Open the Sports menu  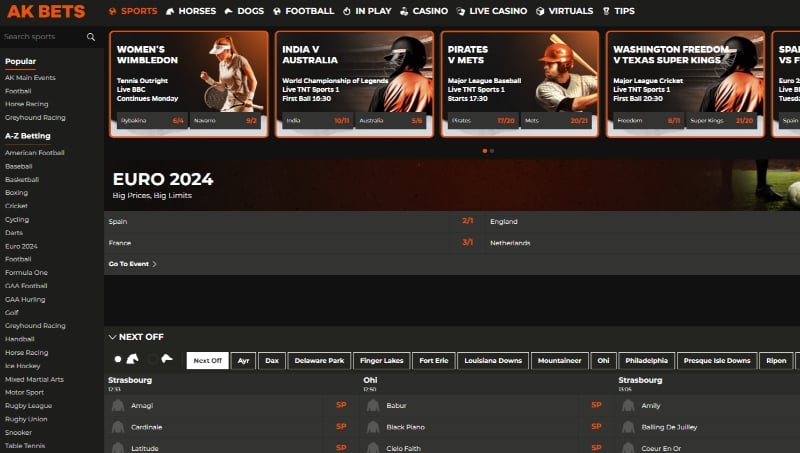point(133,11)
